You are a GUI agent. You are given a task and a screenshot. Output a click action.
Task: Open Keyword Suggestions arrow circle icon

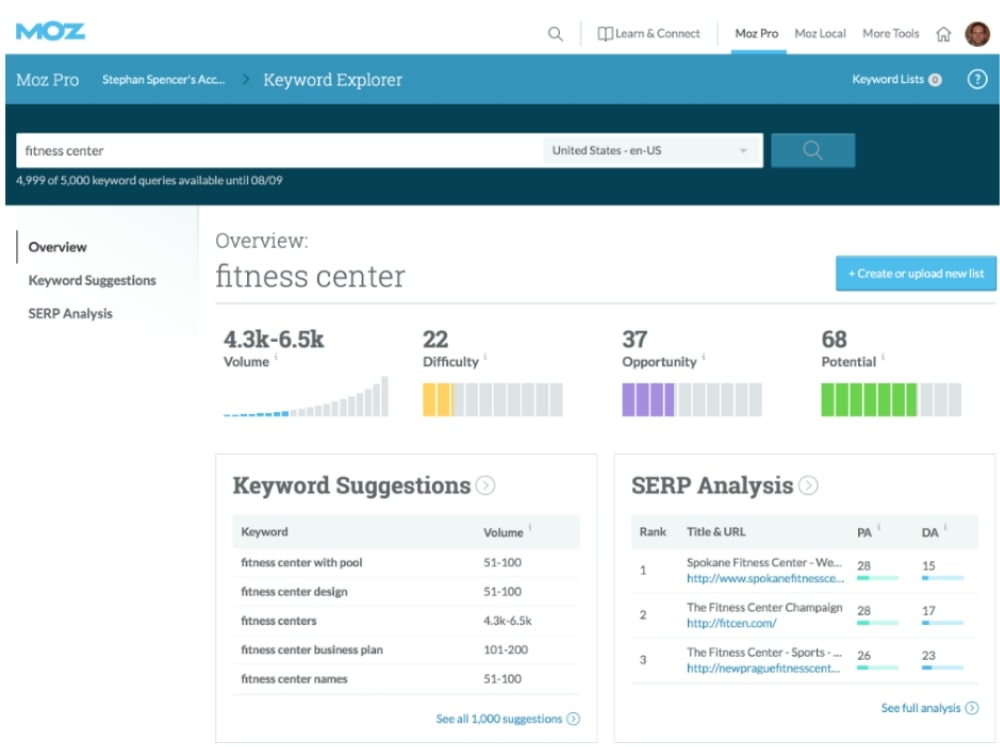tap(485, 485)
